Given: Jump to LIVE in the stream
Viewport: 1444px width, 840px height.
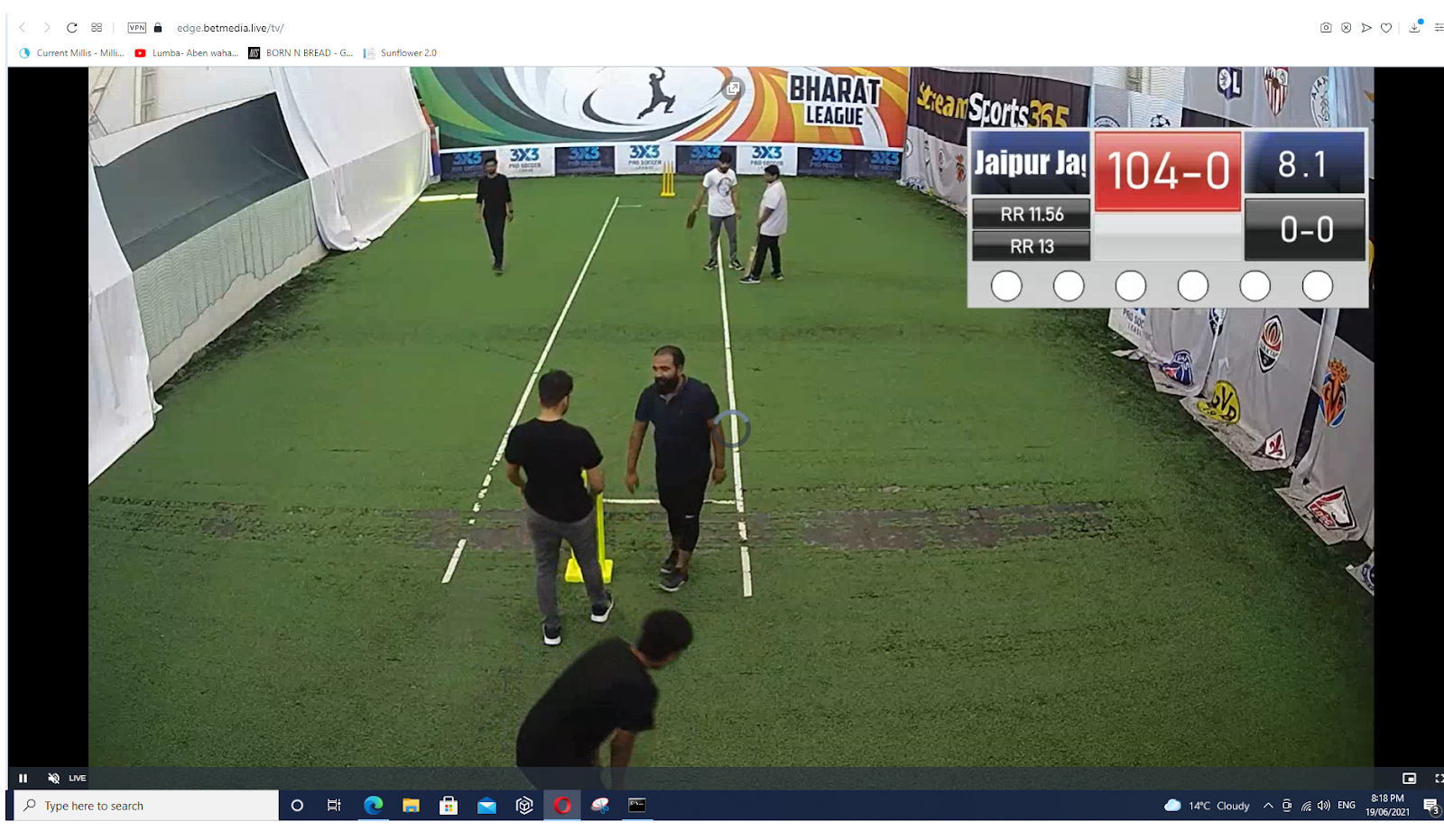Looking at the screenshot, I should click(78, 778).
